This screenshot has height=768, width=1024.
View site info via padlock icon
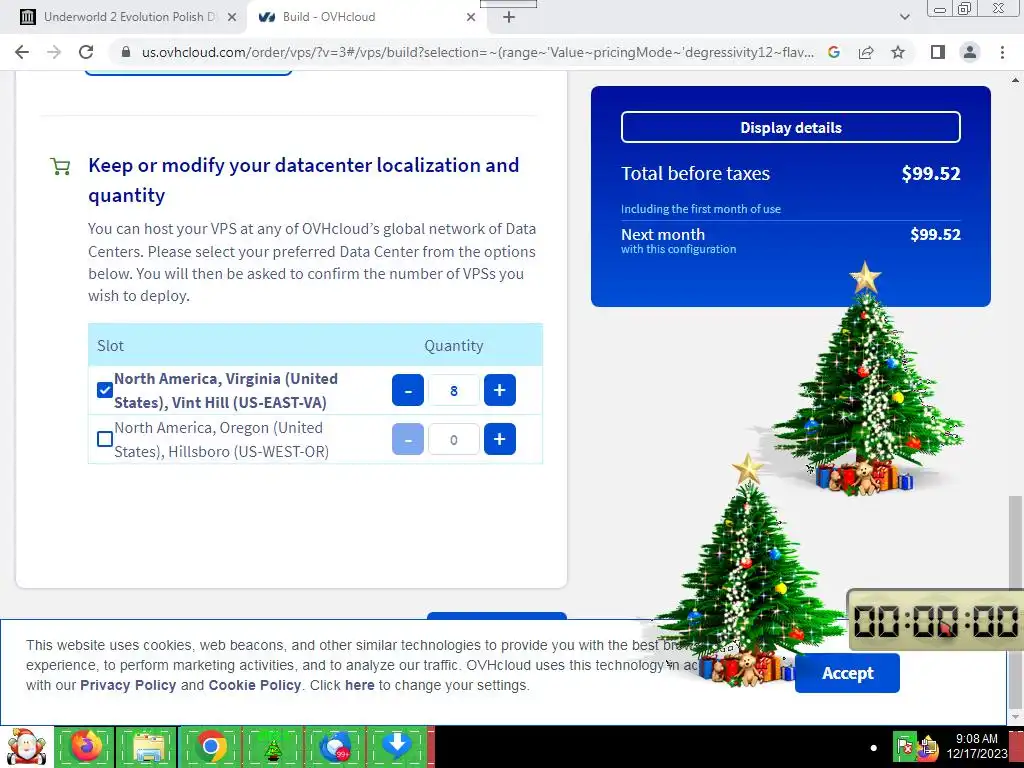point(126,52)
